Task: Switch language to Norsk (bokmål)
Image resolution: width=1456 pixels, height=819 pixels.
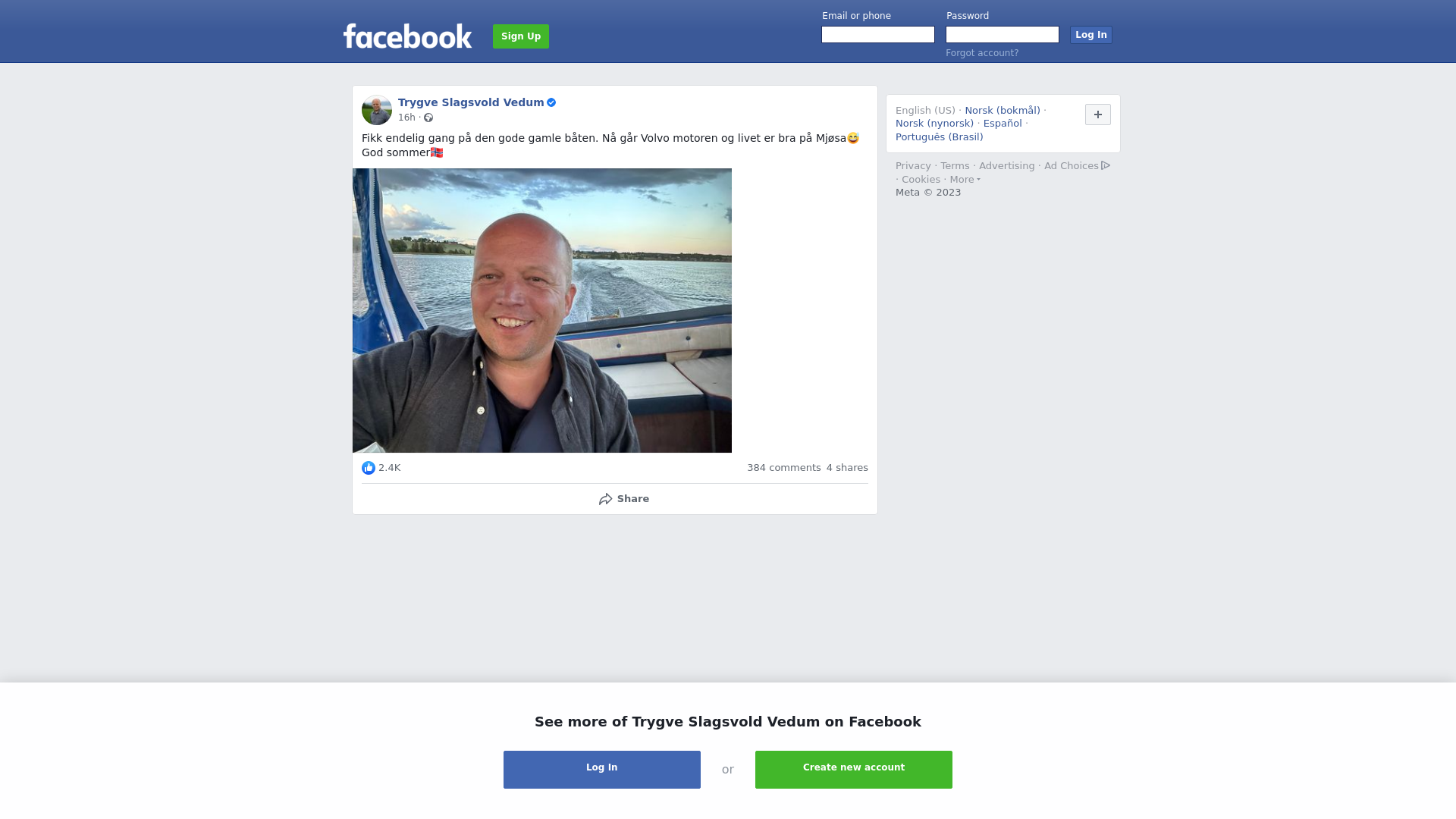Action: coord(1003,111)
